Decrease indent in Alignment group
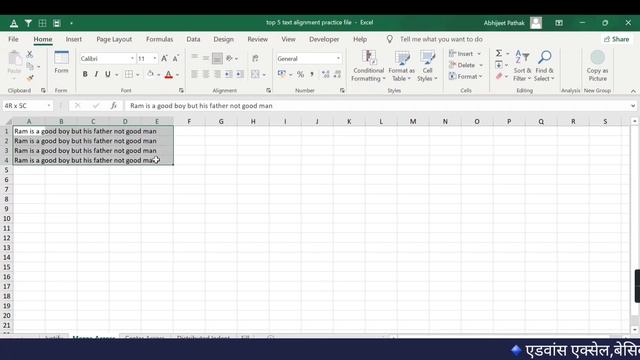 point(228,74)
